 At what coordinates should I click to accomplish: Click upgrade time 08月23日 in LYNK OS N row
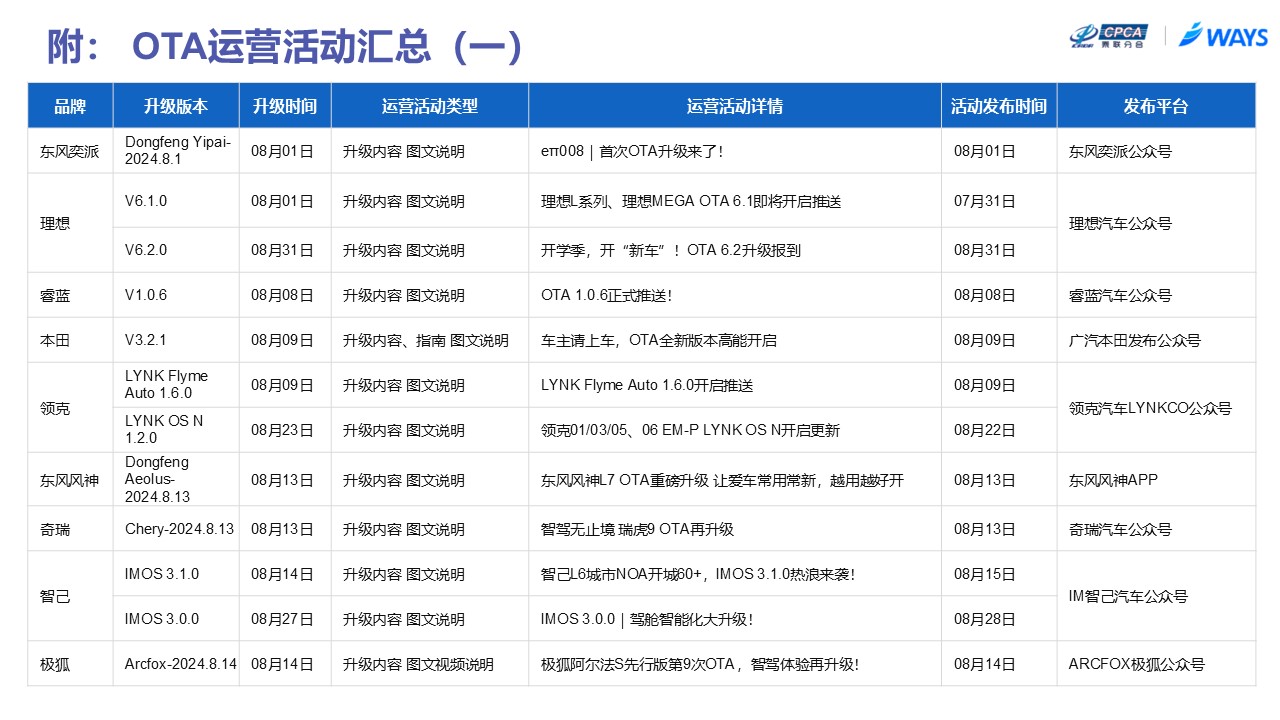coord(282,431)
